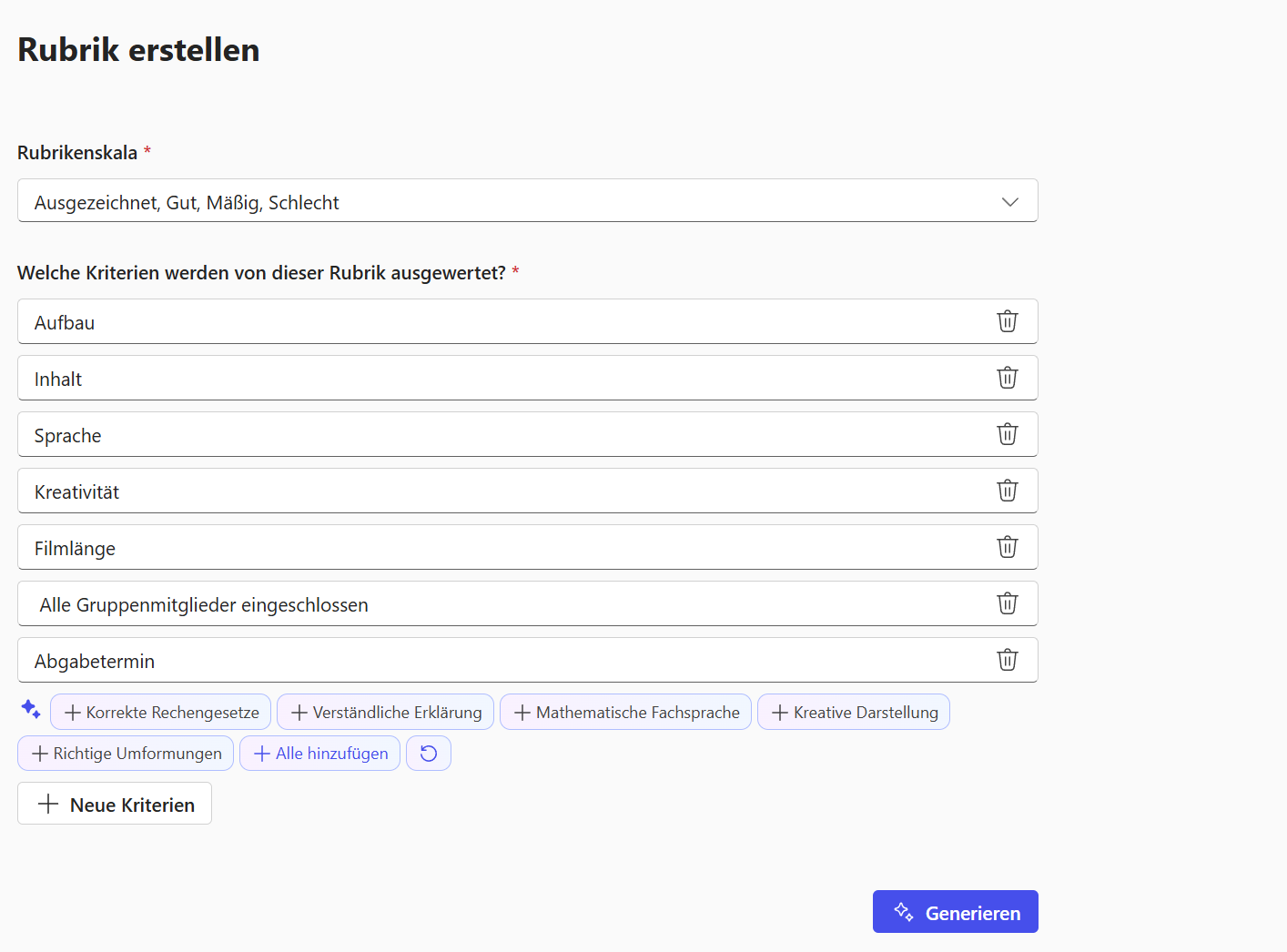Add suggestion Verständliche Erklärung
This screenshot has width=1287, height=952.
pos(386,713)
